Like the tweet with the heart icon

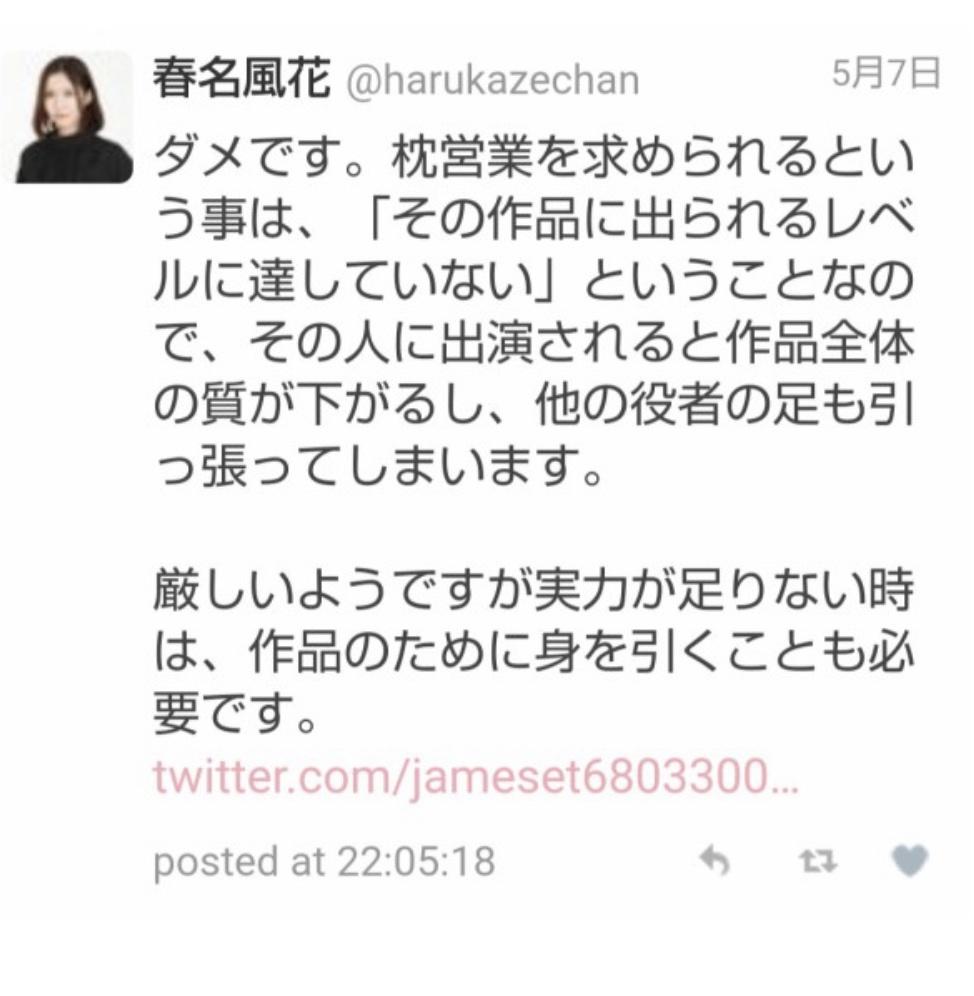coord(909,861)
